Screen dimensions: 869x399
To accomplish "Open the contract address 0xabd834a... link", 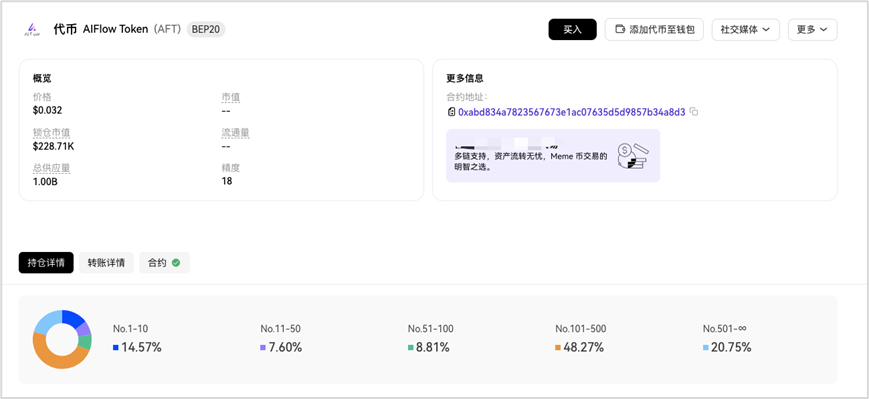I will pyautogui.click(x=572, y=112).
